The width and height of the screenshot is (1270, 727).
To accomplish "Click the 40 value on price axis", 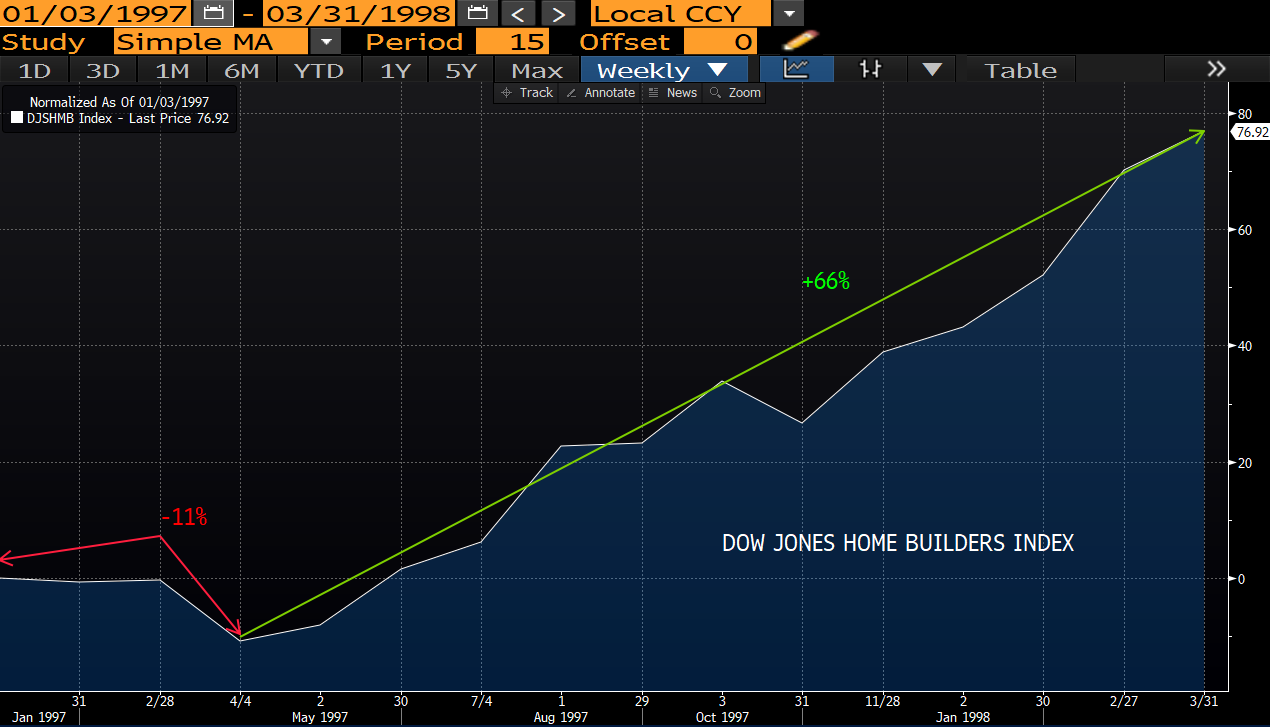I will pyautogui.click(x=1246, y=346).
